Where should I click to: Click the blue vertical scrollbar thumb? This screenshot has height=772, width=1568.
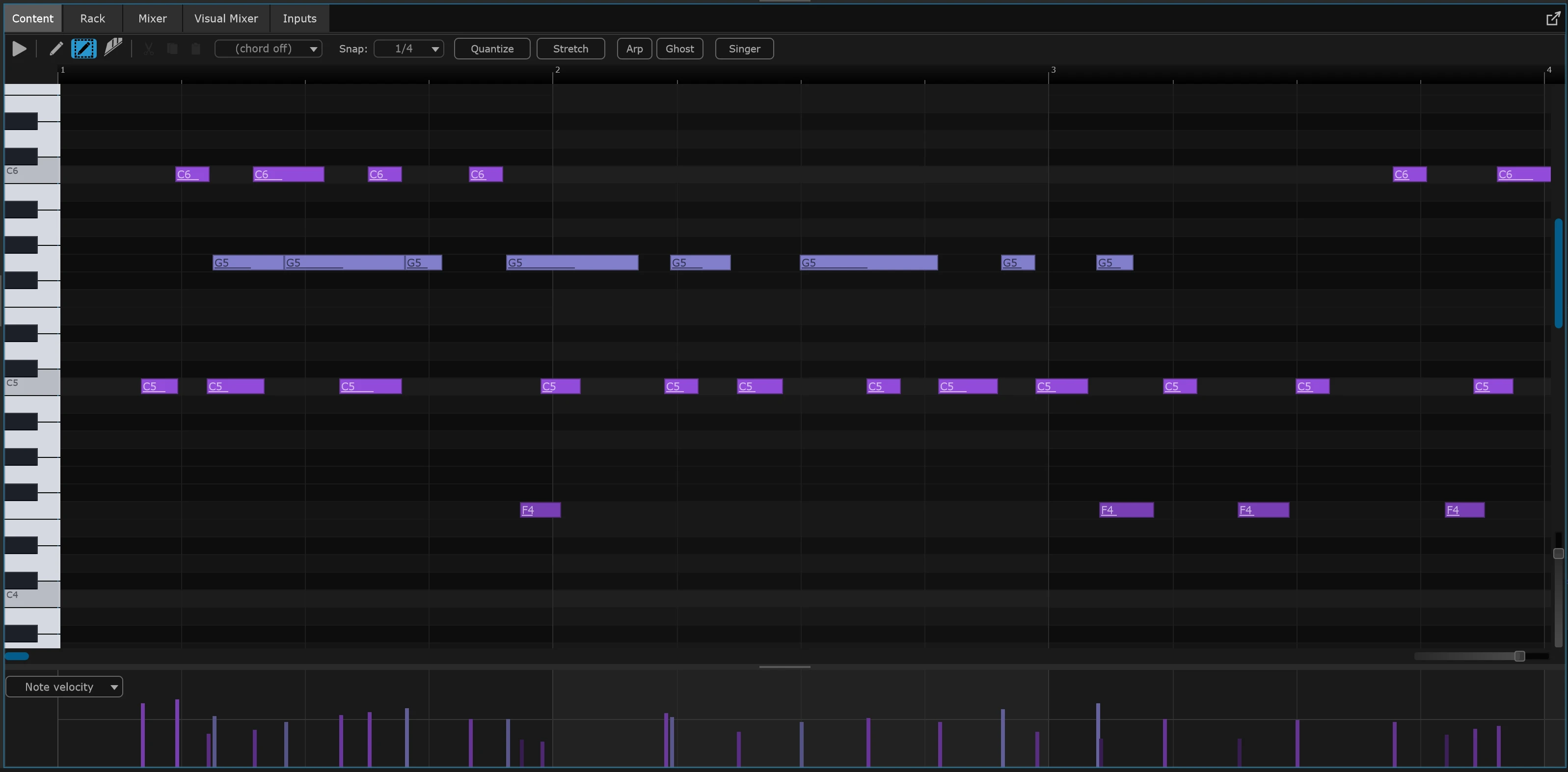tap(1558, 273)
